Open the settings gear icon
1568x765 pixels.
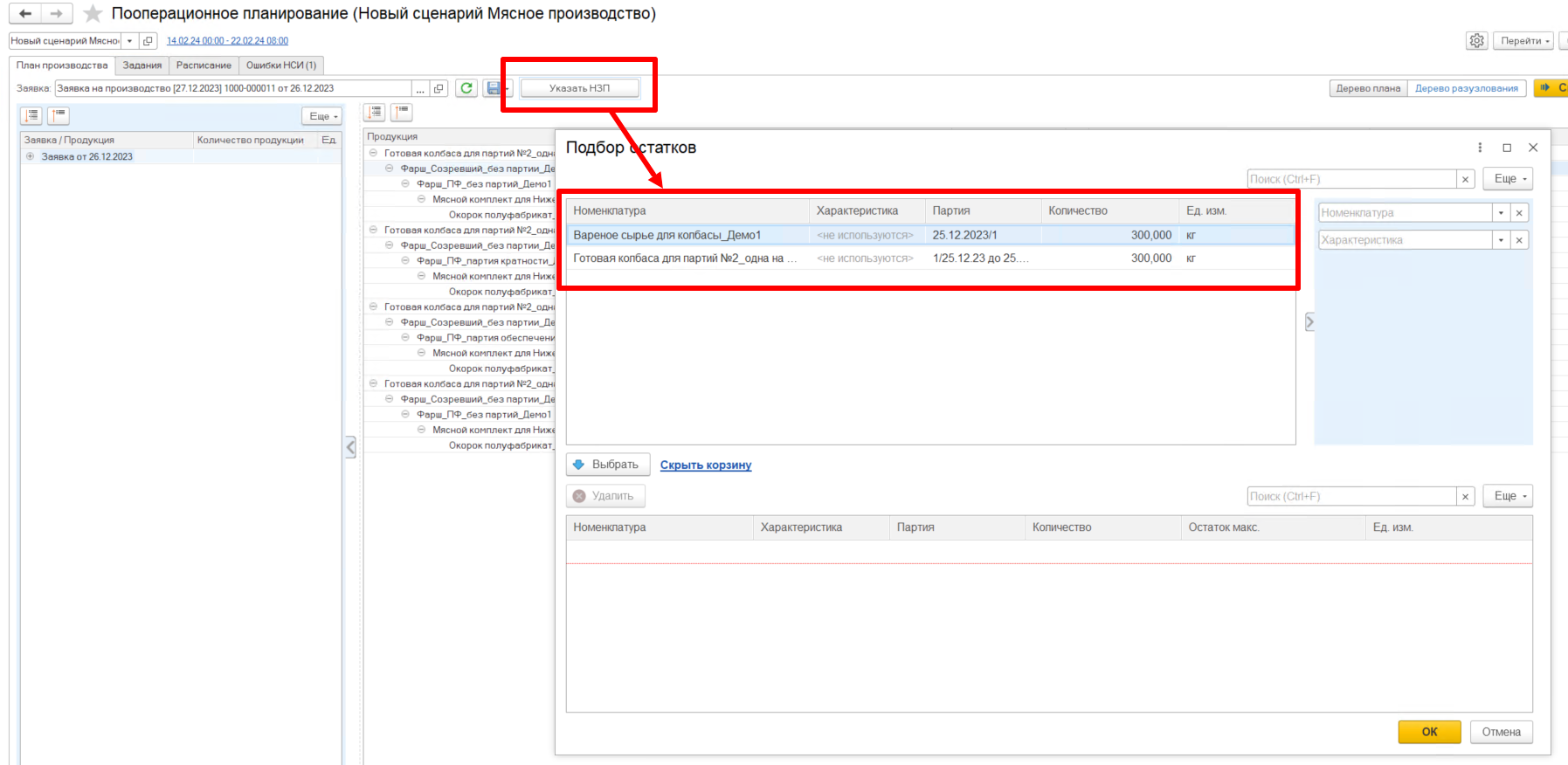[1476, 41]
